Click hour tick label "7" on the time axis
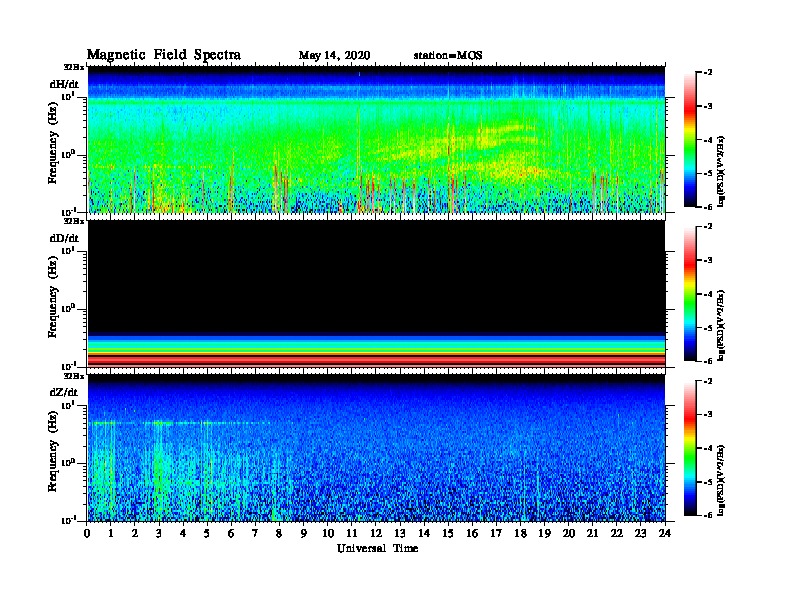The width and height of the screenshot is (792, 612). 255,534
